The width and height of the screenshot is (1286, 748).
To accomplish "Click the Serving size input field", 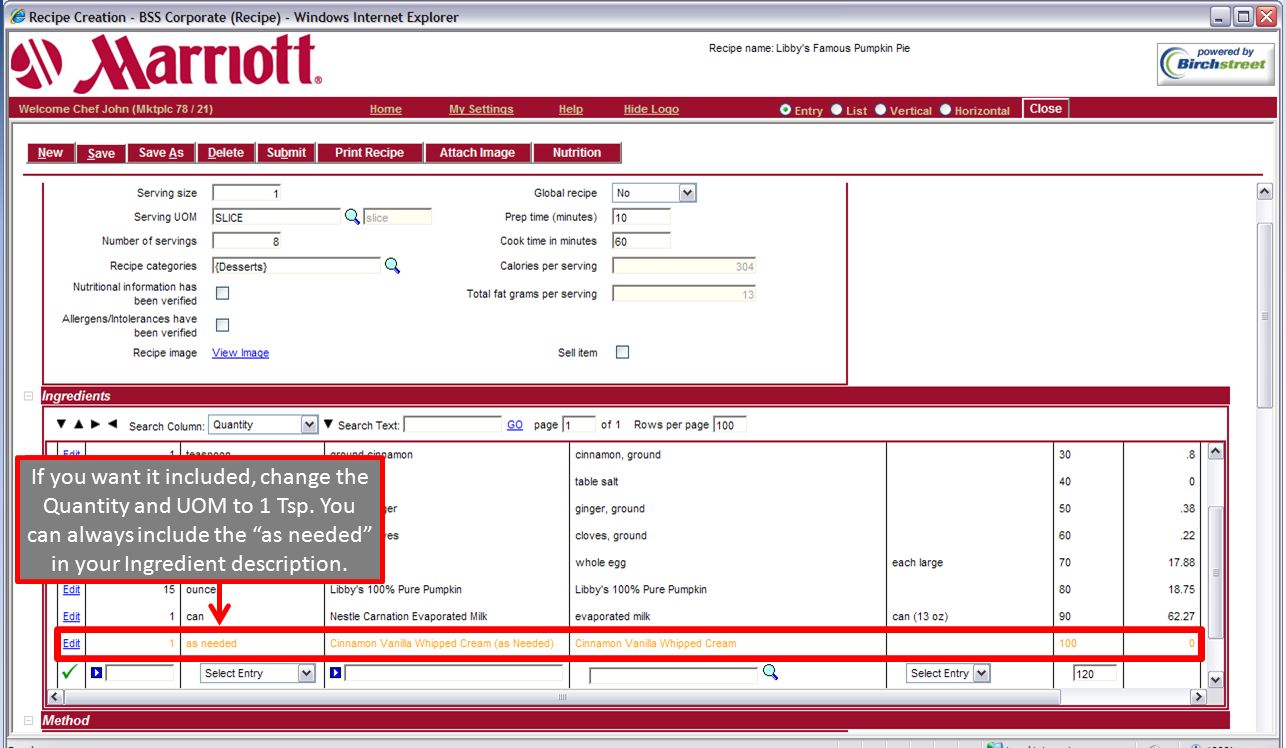I will tap(247, 193).
